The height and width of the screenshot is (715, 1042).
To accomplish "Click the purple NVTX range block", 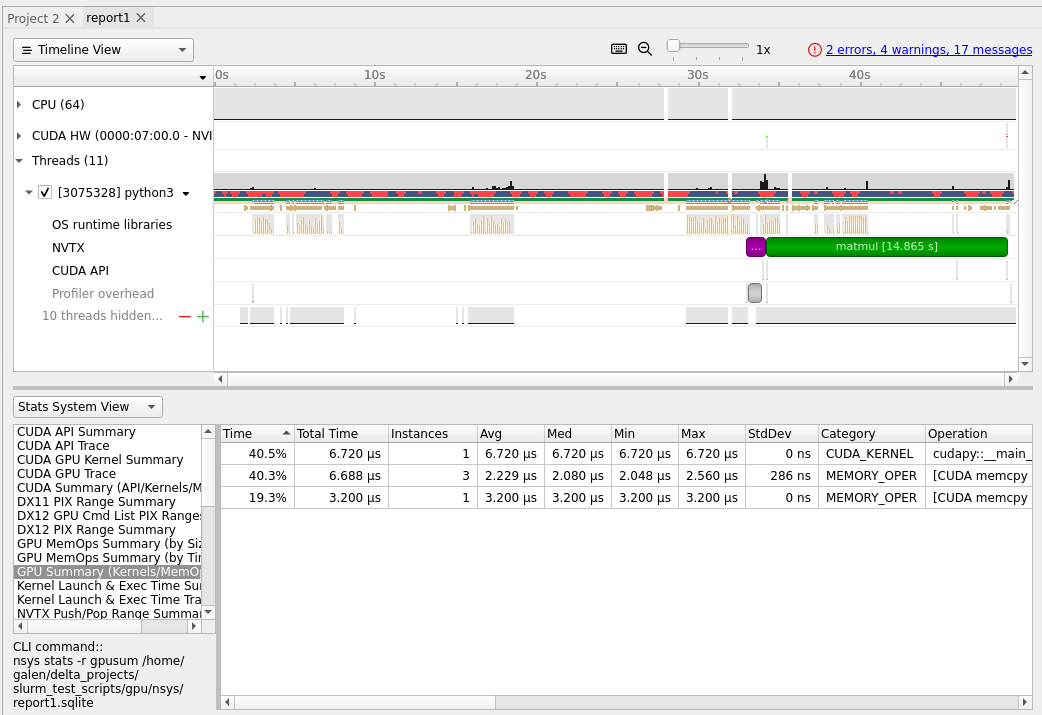I will coord(755,247).
